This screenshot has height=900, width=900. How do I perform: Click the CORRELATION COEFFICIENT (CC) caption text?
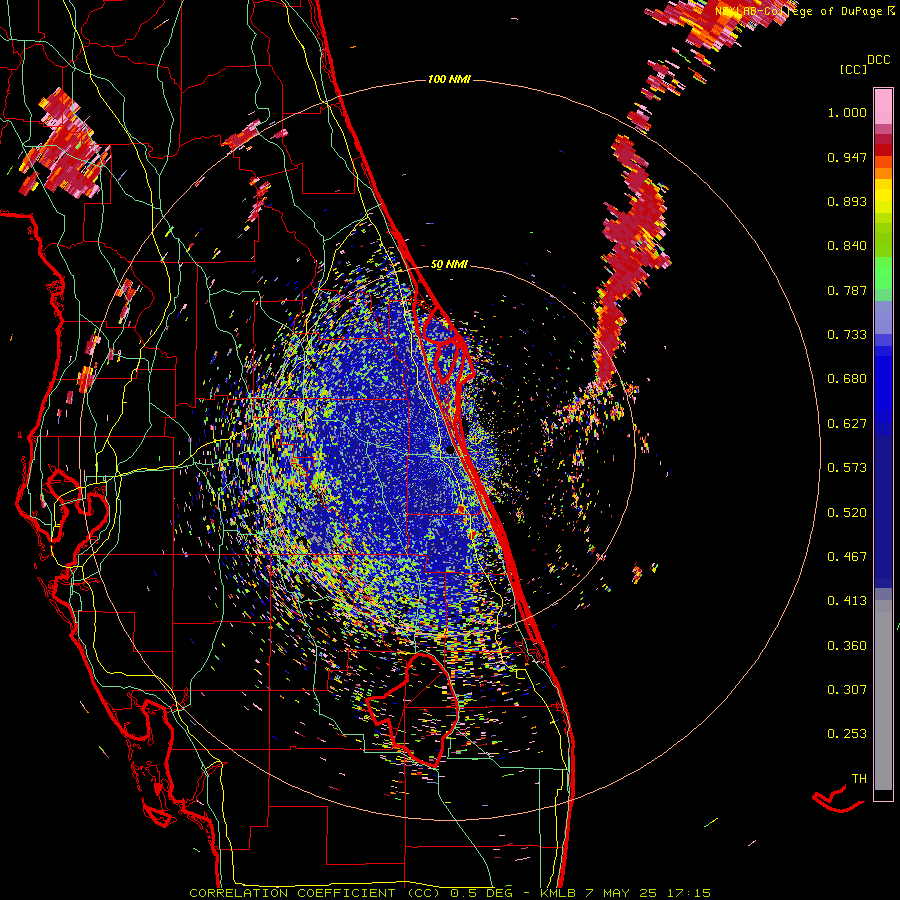pos(315,893)
